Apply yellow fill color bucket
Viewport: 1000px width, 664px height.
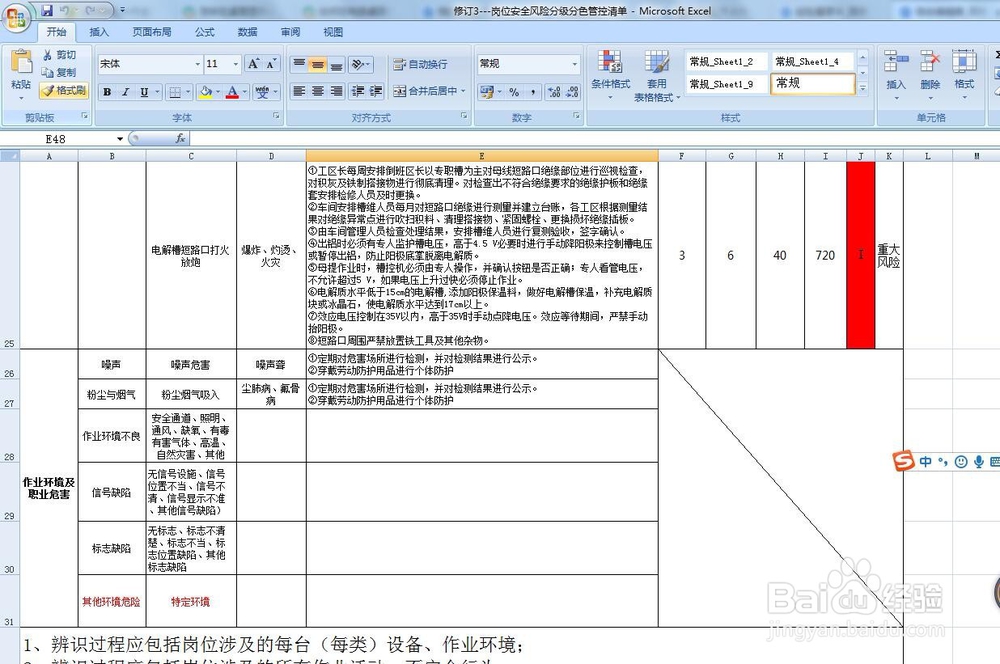[x=205, y=92]
